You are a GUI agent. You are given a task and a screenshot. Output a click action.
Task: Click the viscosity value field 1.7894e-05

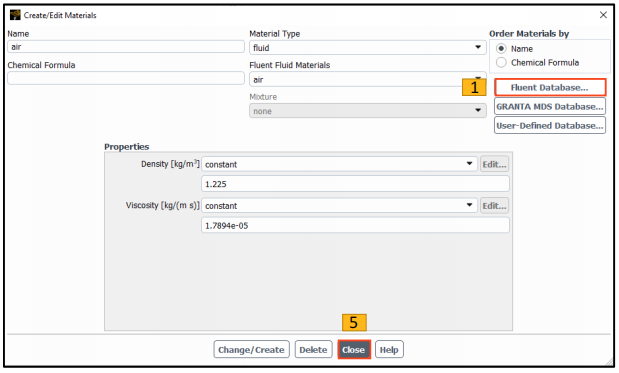click(355, 225)
